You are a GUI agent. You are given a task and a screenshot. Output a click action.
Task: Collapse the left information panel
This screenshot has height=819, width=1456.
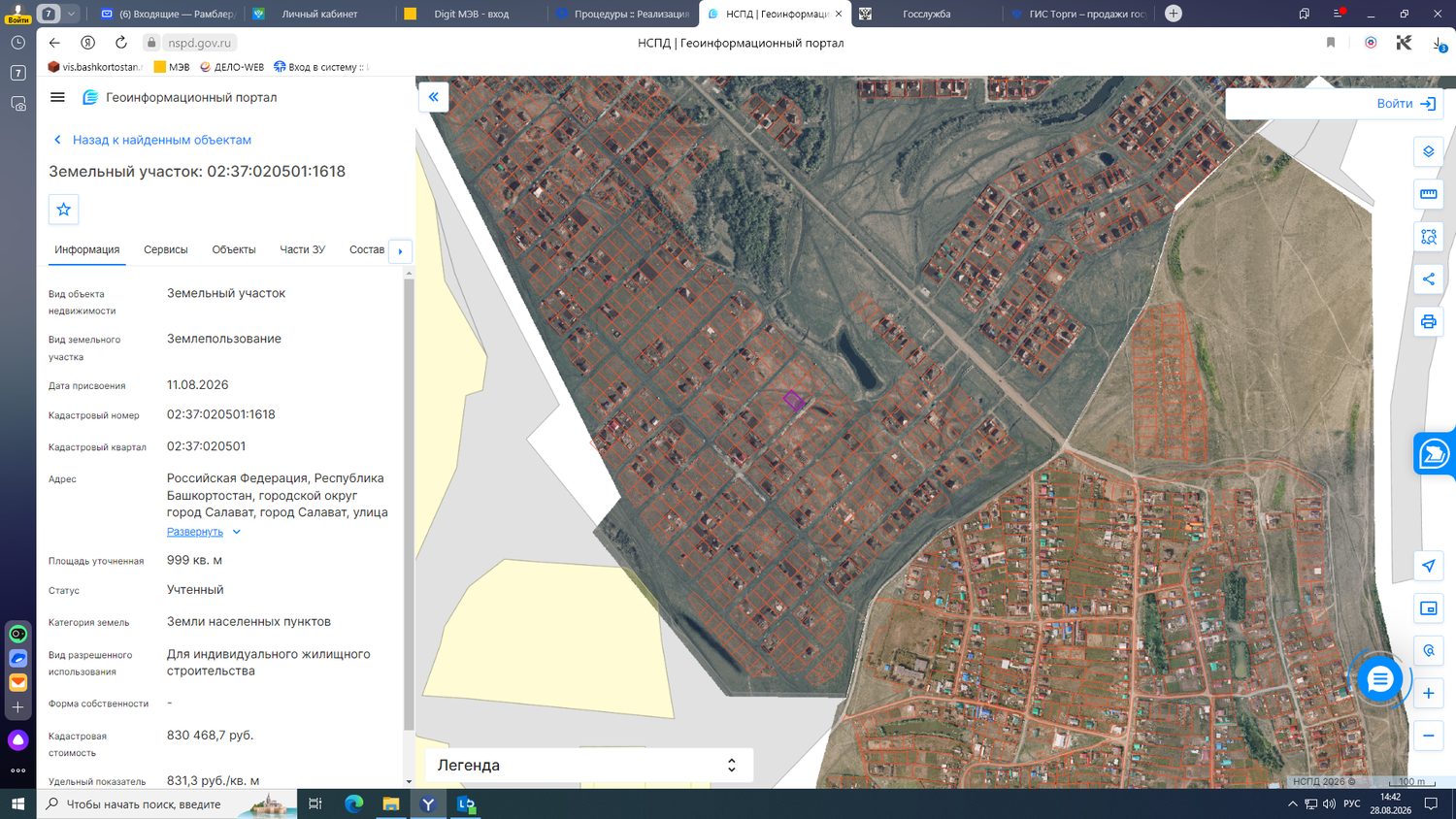point(434,97)
